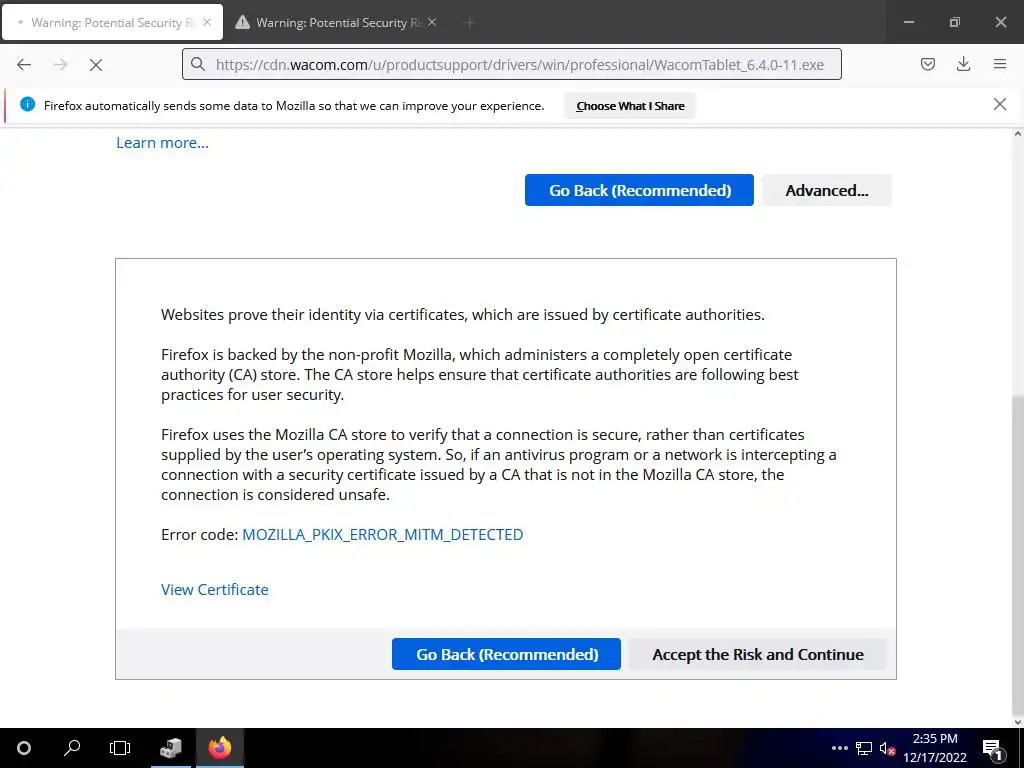The image size is (1024, 768).
Task: Click the scrollbar up arrow
Action: (x=1017, y=134)
